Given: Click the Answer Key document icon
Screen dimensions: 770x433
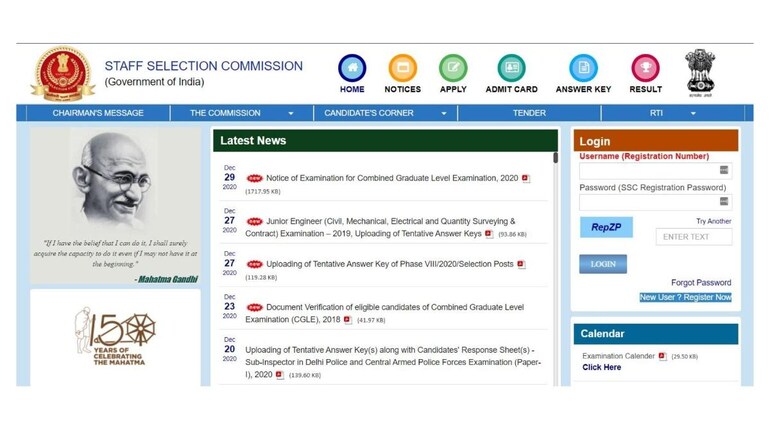Looking at the screenshot, I should pyautogui.click(x=583, y=68).
